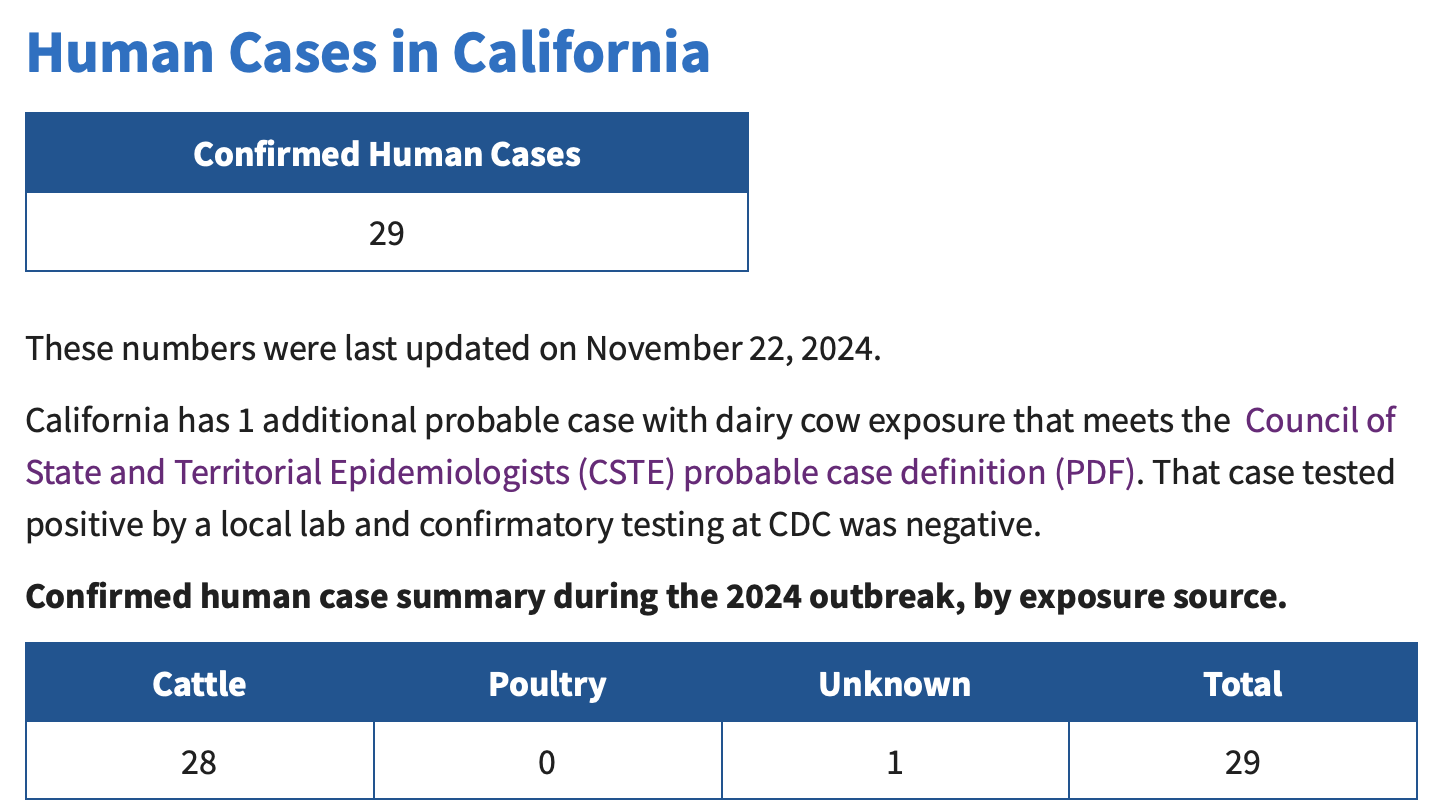
Task: Select the Total column header
Action: 1243,683
